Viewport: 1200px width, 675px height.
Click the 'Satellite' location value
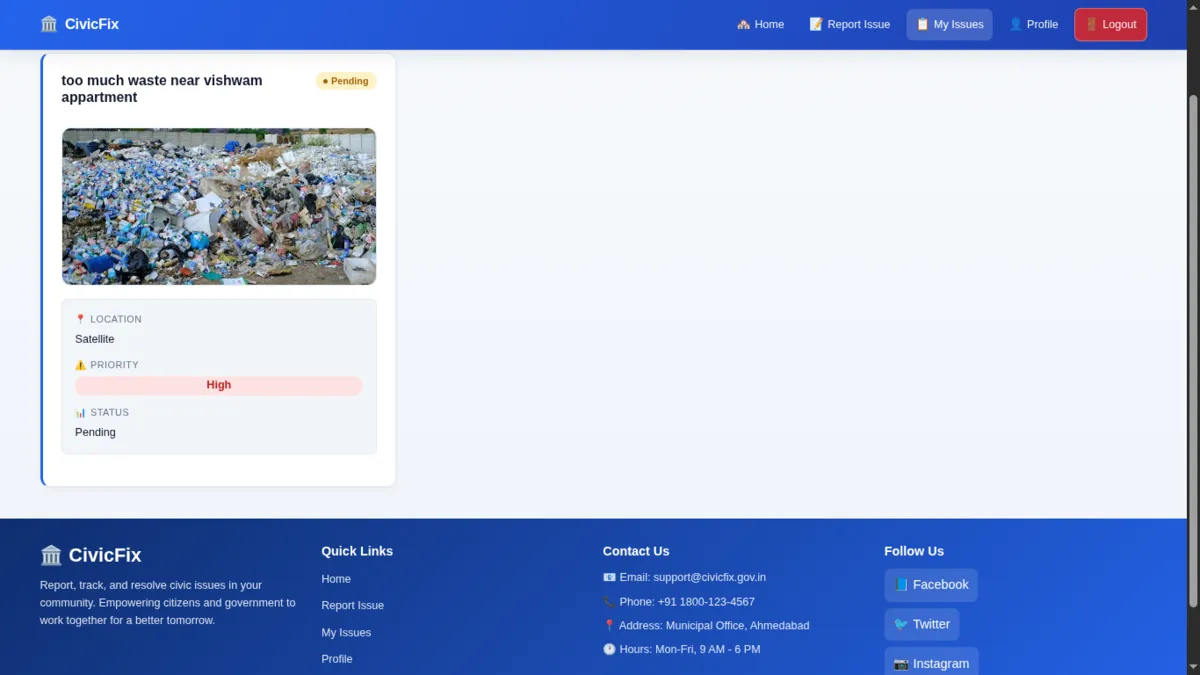(x=95, y=339)
